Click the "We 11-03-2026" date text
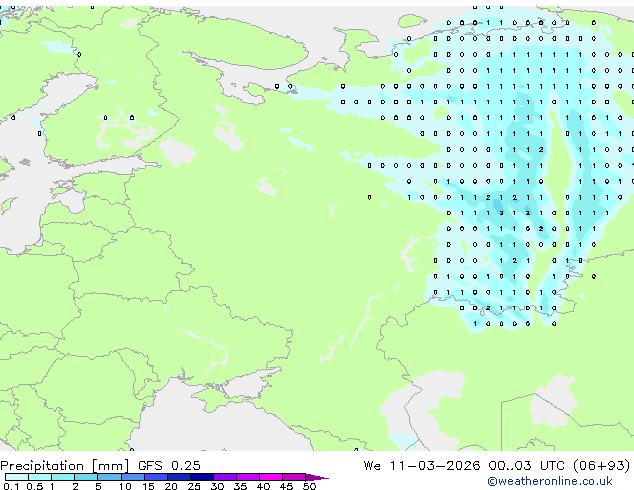Image resolution: width=634 pixels, height=490 pixels. tap(422, 465)
